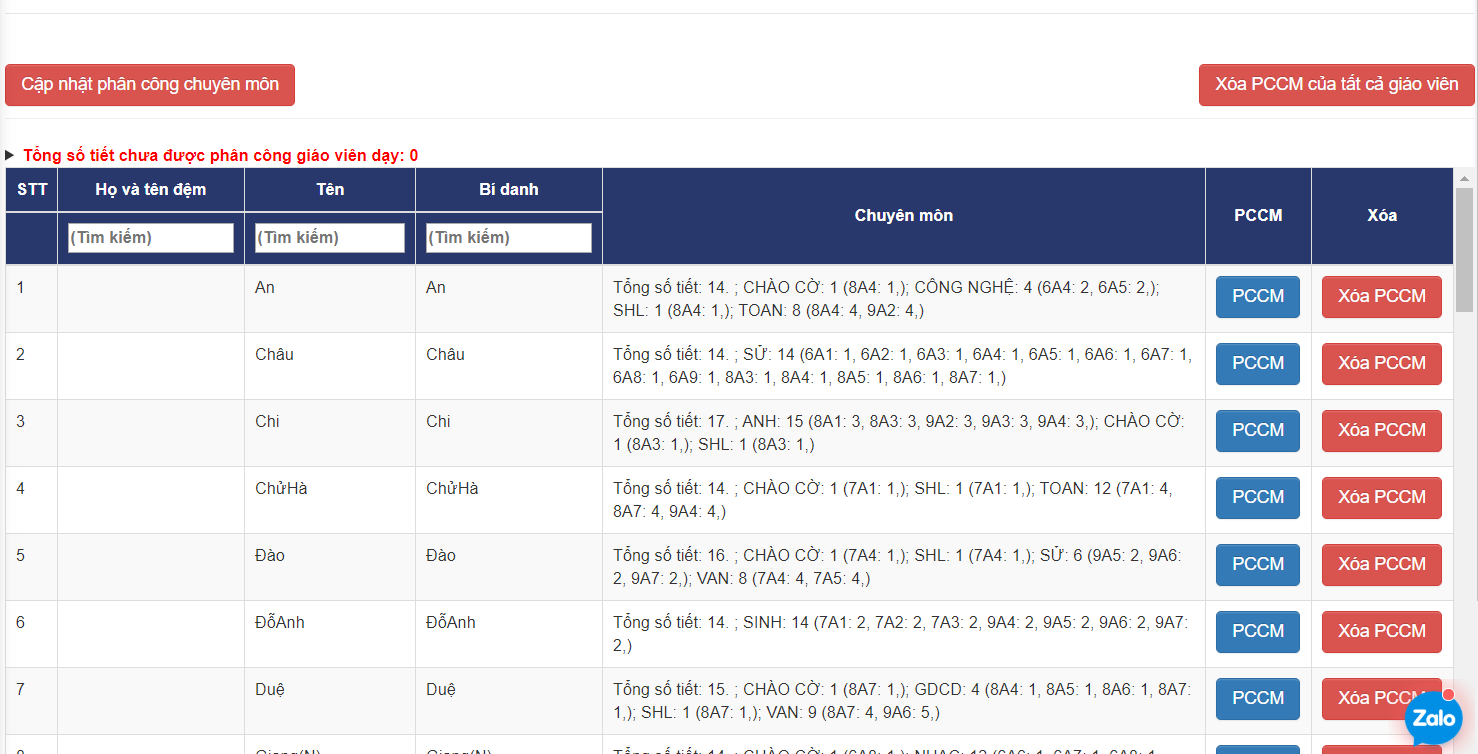Open PCCM for teacher Đào
This screenshot has height=754, width=1478.
tap(1257, 565)
